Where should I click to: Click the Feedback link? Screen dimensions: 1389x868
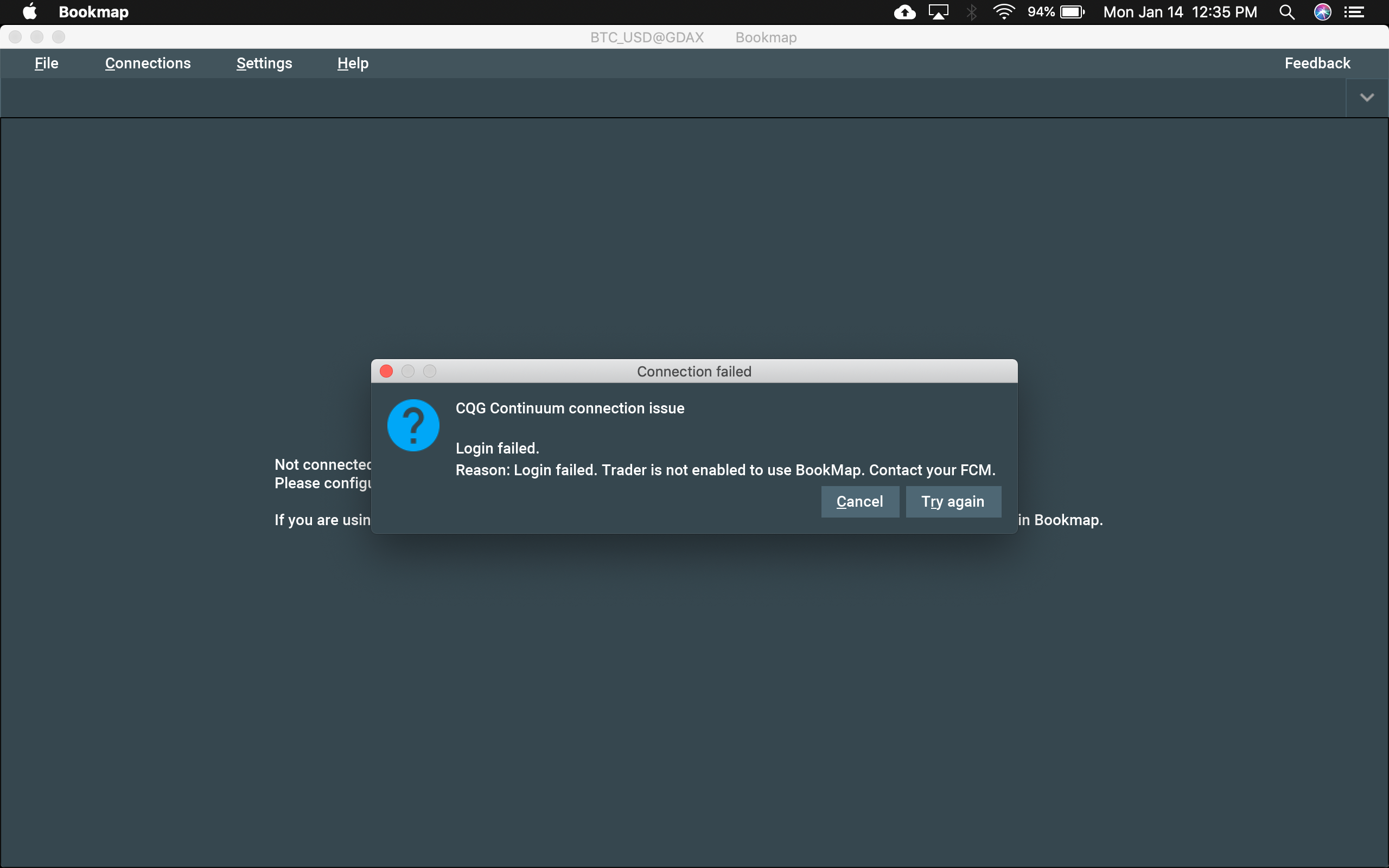point(1317,63)
